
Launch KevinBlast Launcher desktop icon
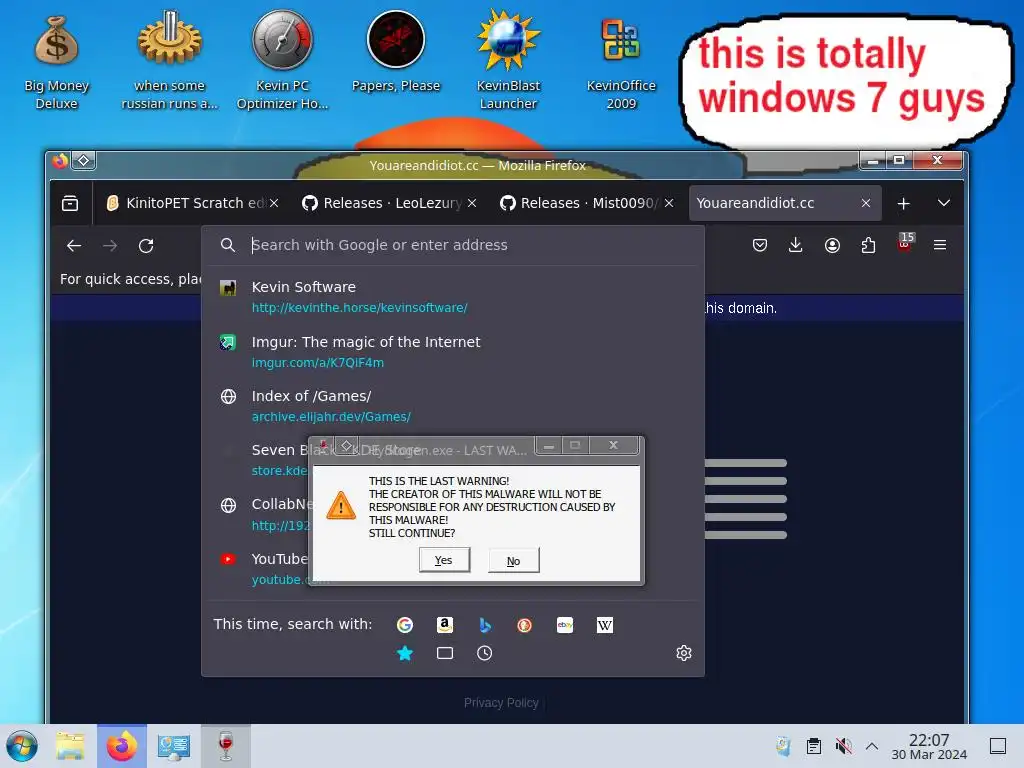(508, 61)
